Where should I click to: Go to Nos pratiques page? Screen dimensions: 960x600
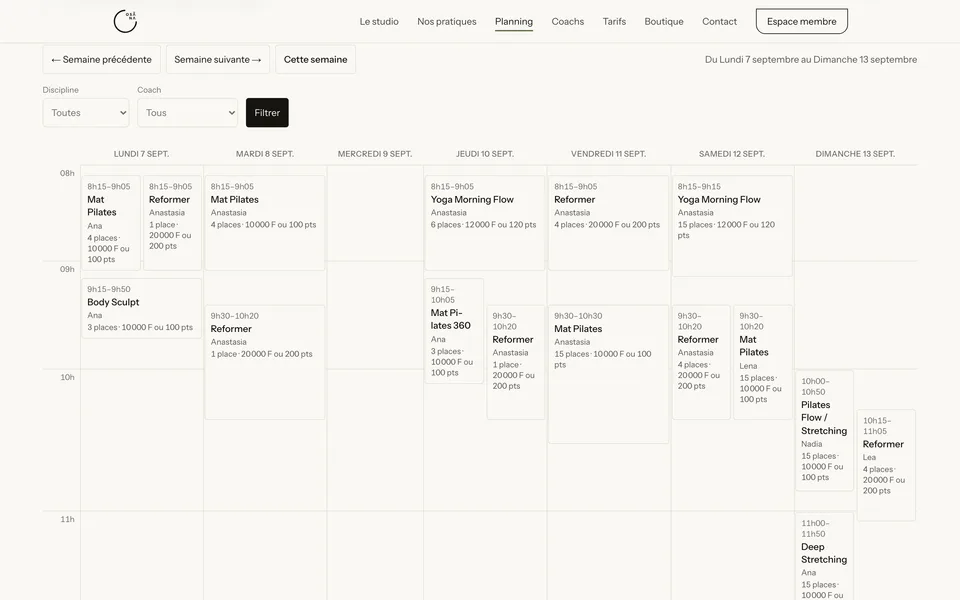tap(446, 21)
